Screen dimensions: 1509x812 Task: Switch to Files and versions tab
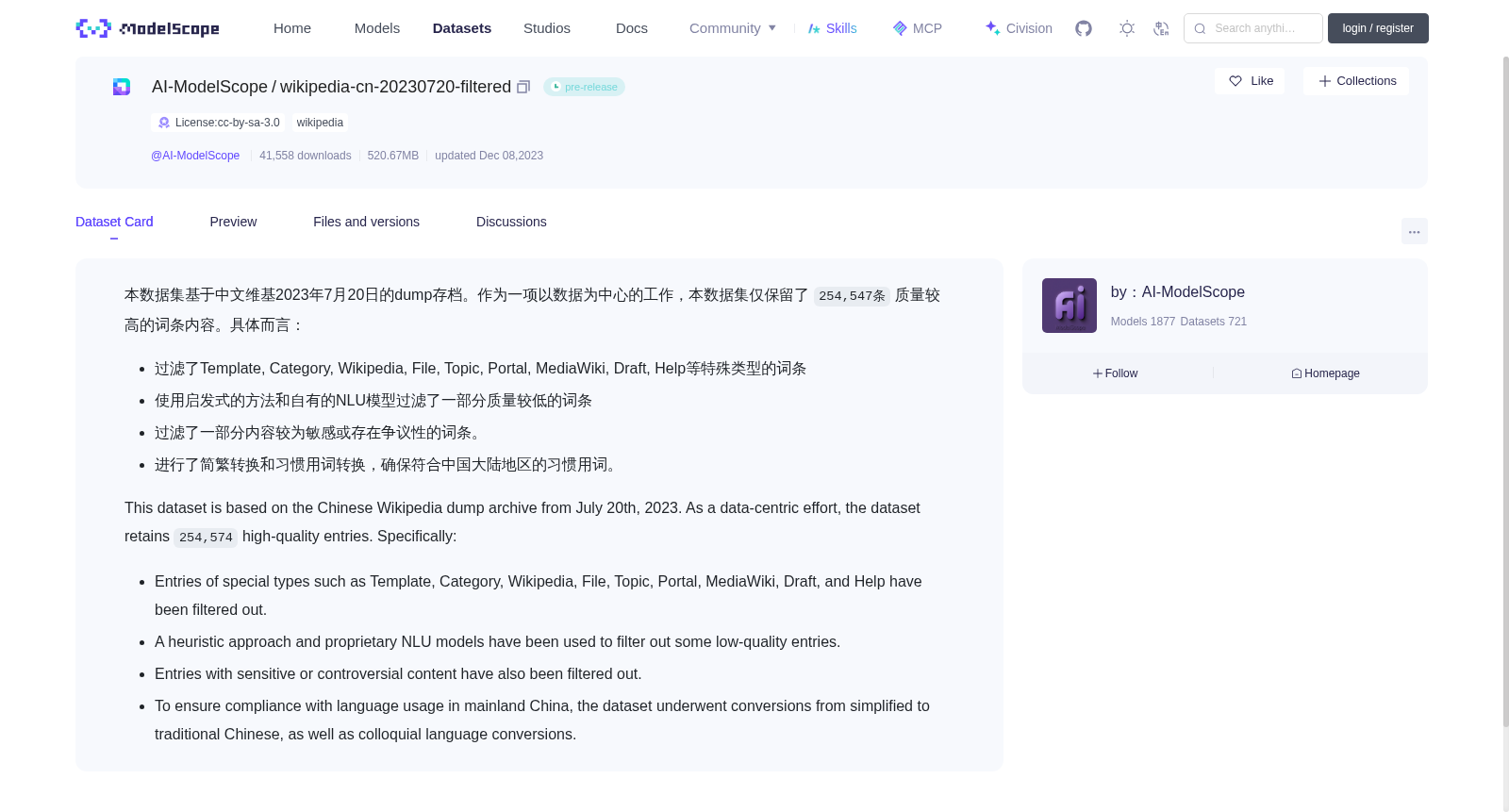point(366,222)
